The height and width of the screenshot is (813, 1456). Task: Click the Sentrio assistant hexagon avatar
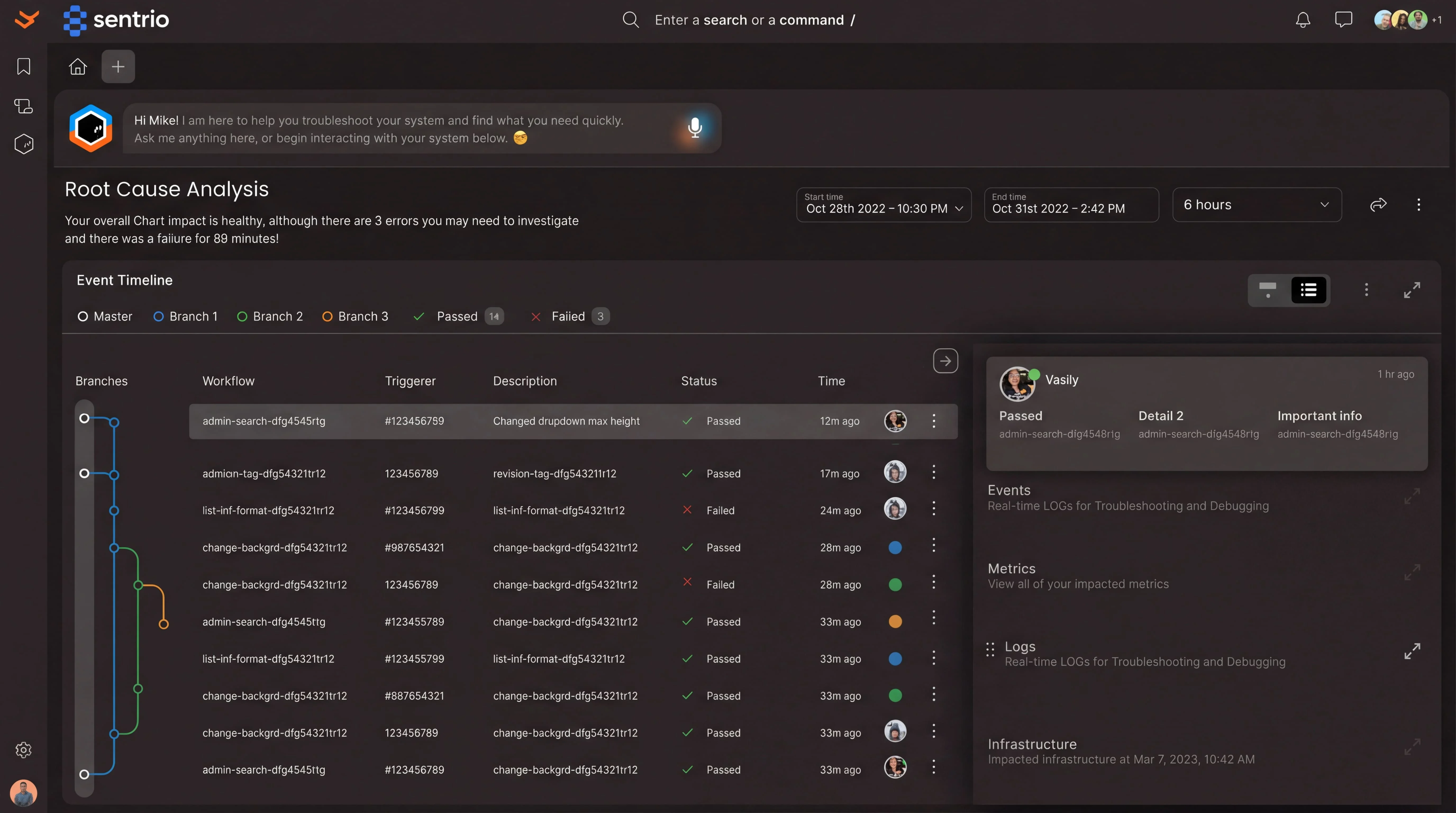pyautogui.click(x=91, y=128)
